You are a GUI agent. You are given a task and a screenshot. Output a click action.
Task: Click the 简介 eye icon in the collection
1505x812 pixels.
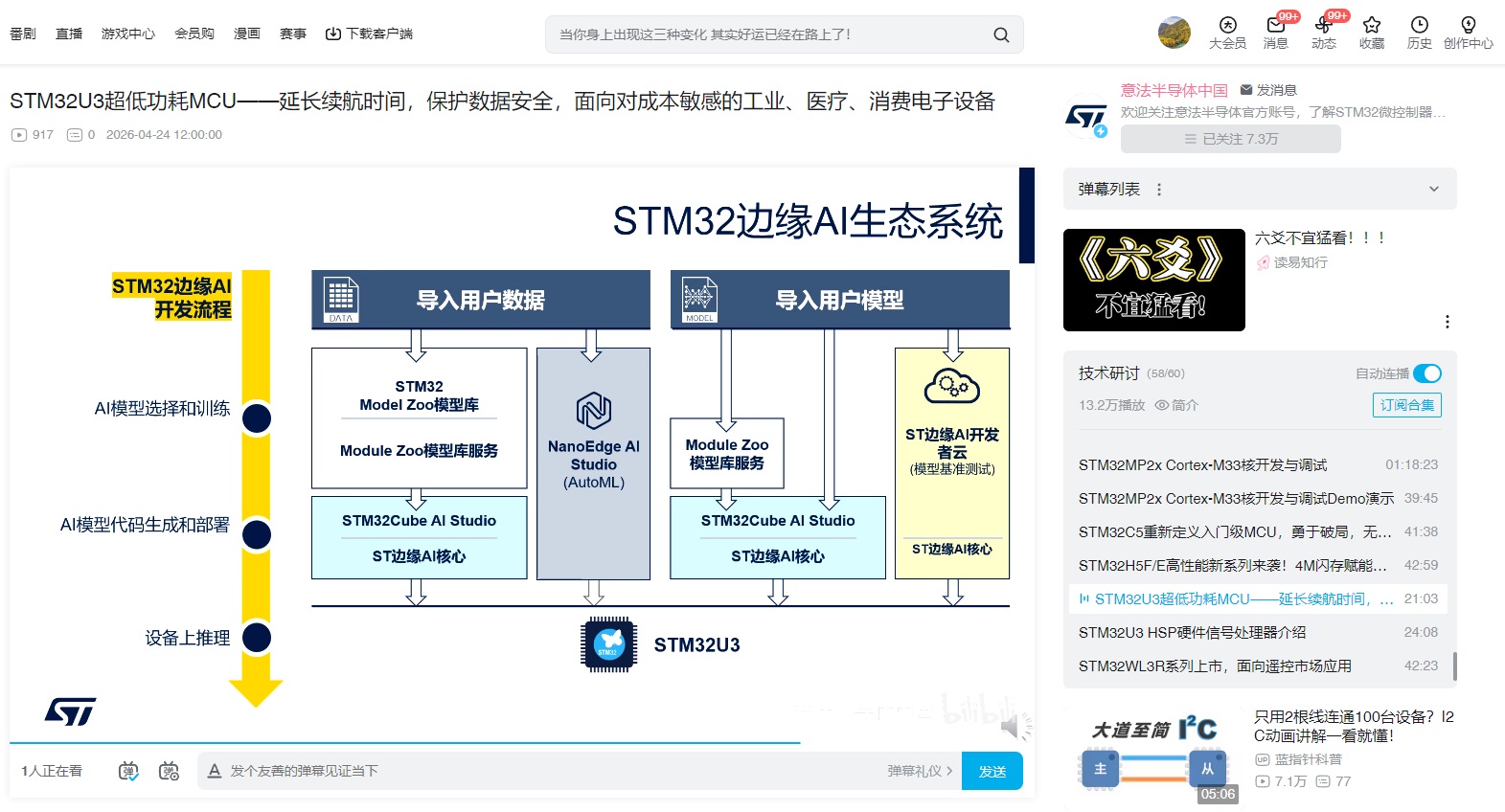pyautogui.click(x=1162, y=405)
